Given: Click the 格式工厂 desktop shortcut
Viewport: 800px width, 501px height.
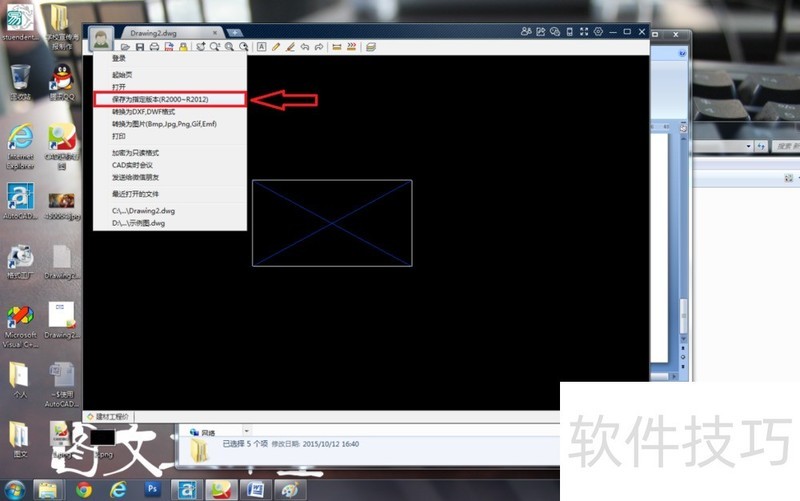Looking at the screenshot, I should click(20, 261).
